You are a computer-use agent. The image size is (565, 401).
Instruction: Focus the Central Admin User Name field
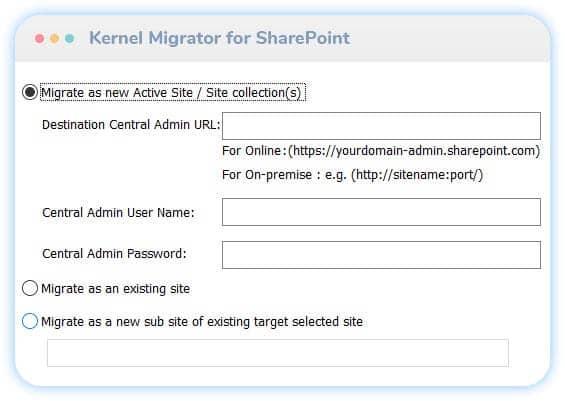click(381, 212)
